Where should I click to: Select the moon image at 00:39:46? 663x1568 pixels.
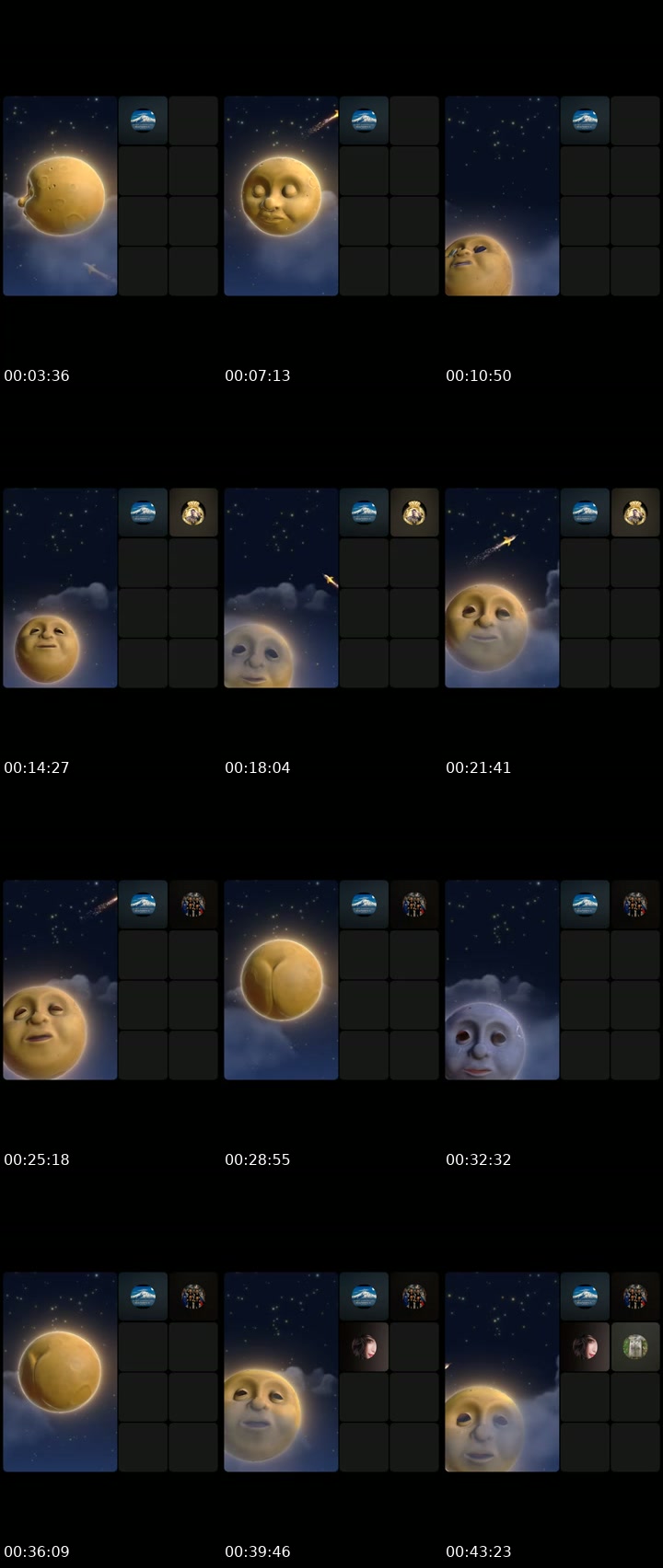pos(281,1372)
